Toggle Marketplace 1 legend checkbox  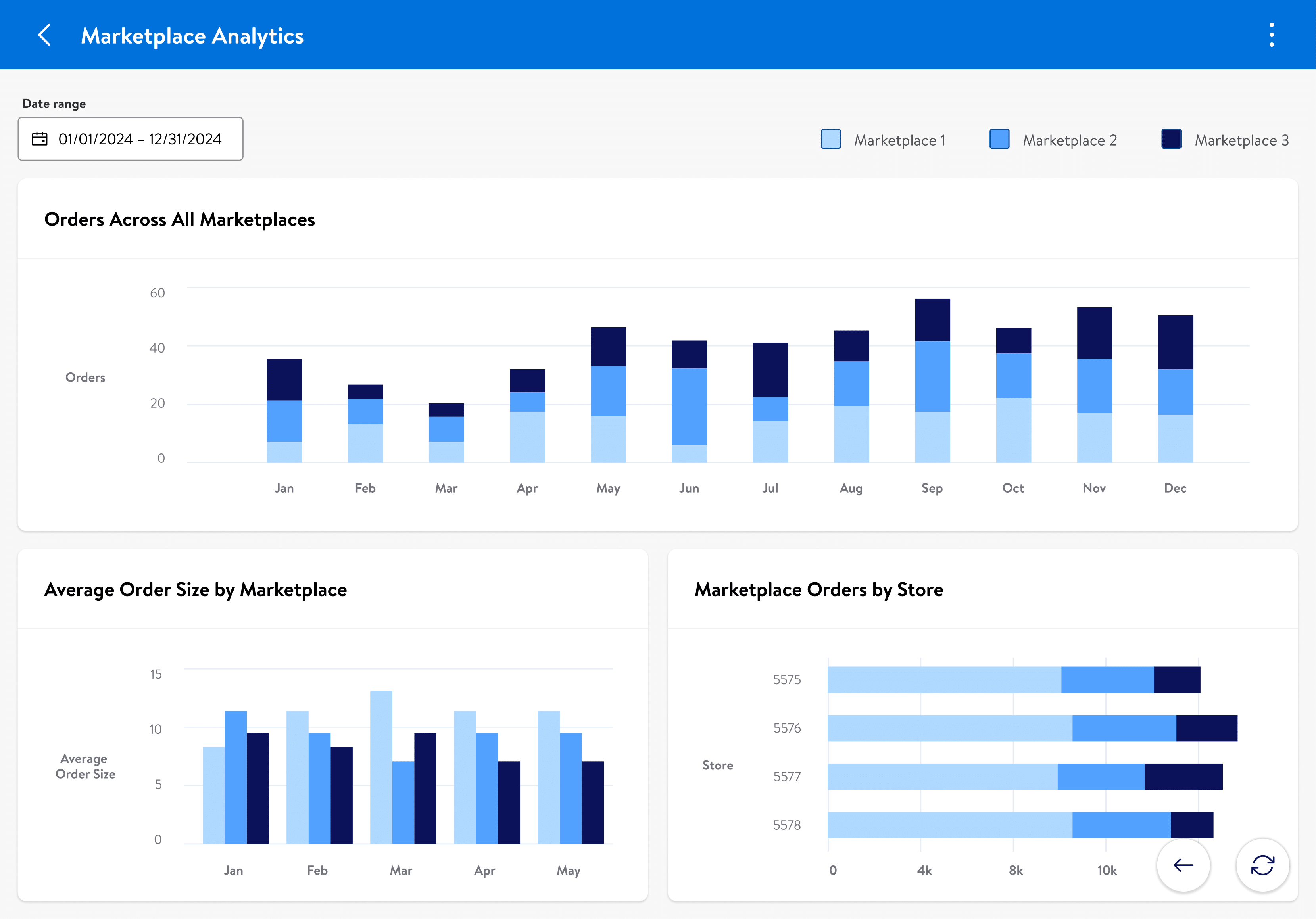click(830, 139)
